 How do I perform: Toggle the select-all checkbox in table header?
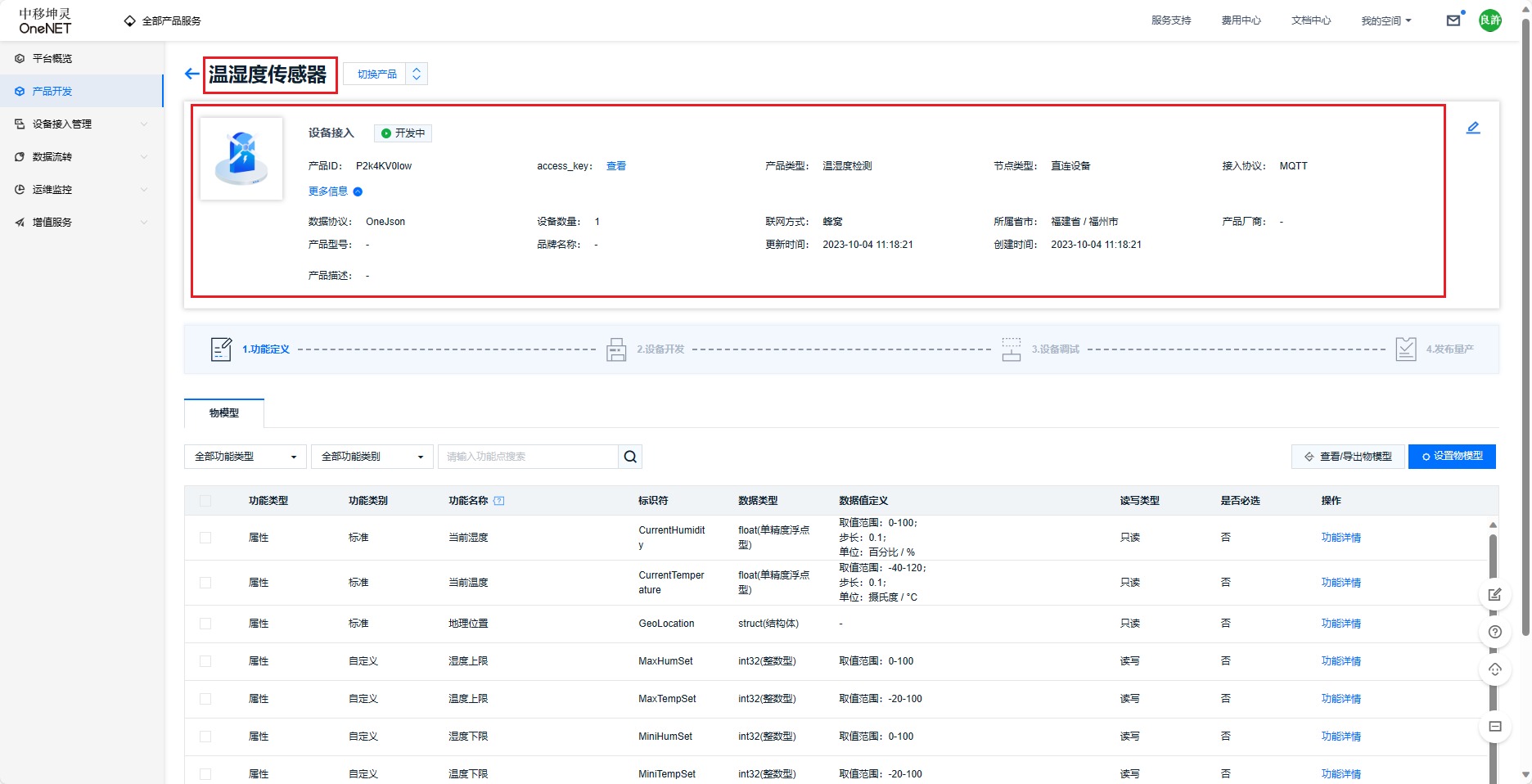(205, 501)
